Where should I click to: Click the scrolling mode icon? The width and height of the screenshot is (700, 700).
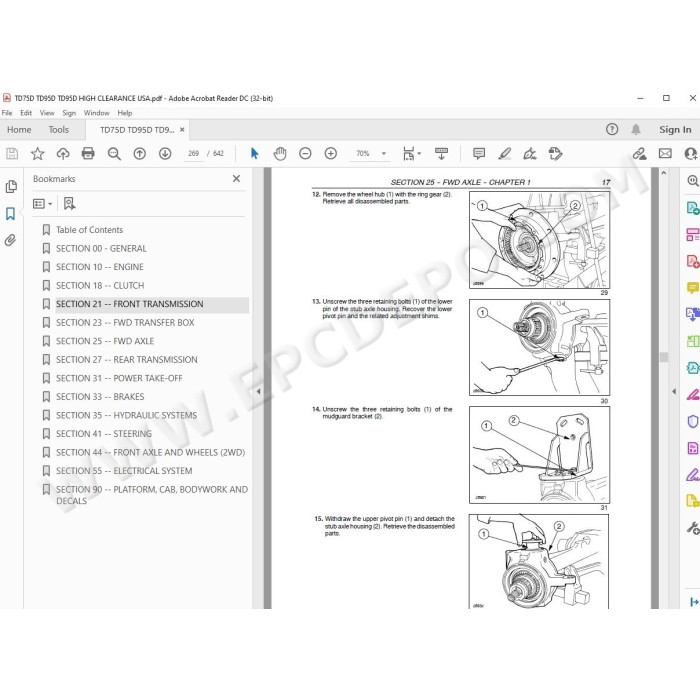(442, 154)
